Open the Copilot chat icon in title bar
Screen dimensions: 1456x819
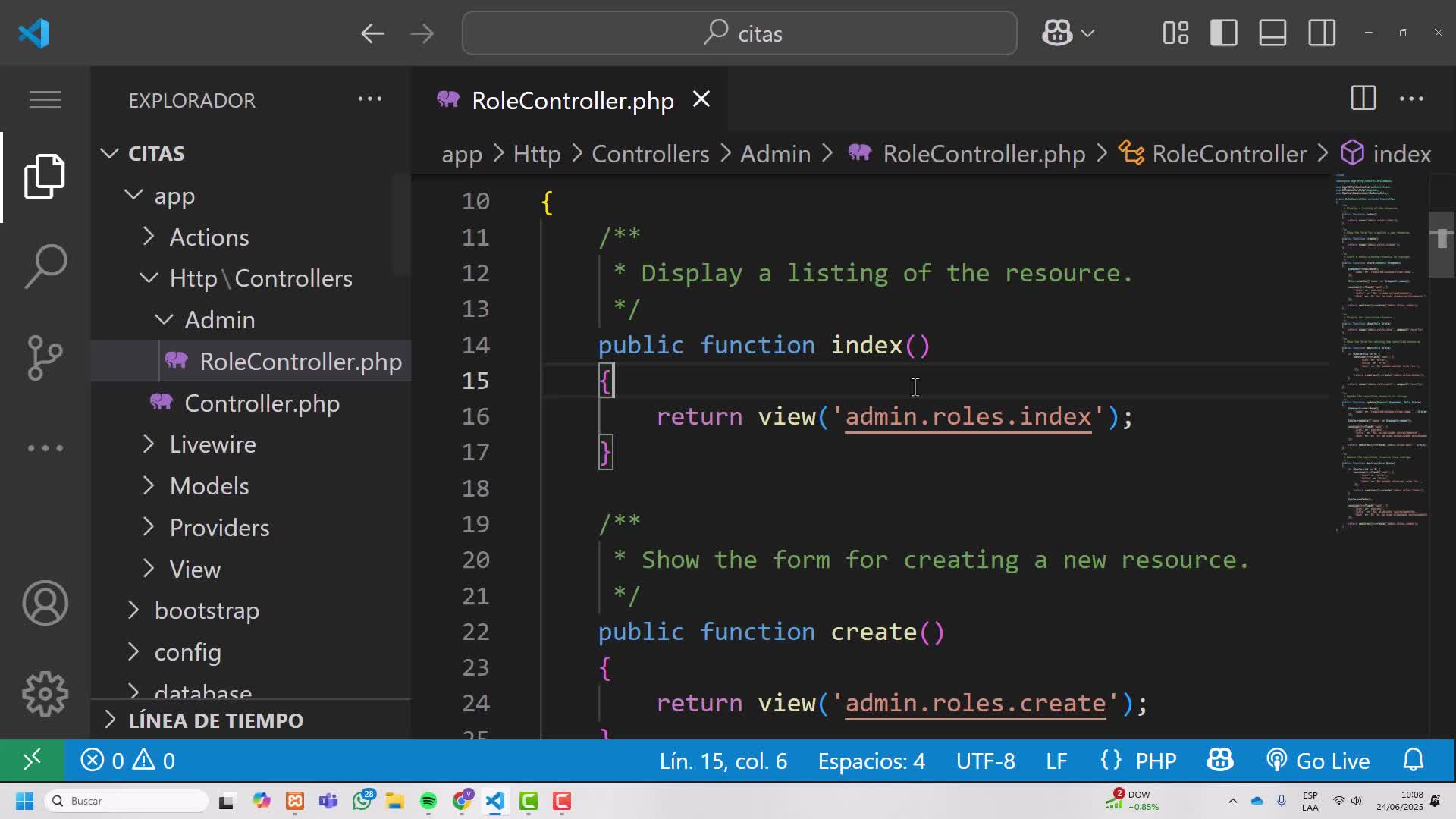pos(1057,33)
